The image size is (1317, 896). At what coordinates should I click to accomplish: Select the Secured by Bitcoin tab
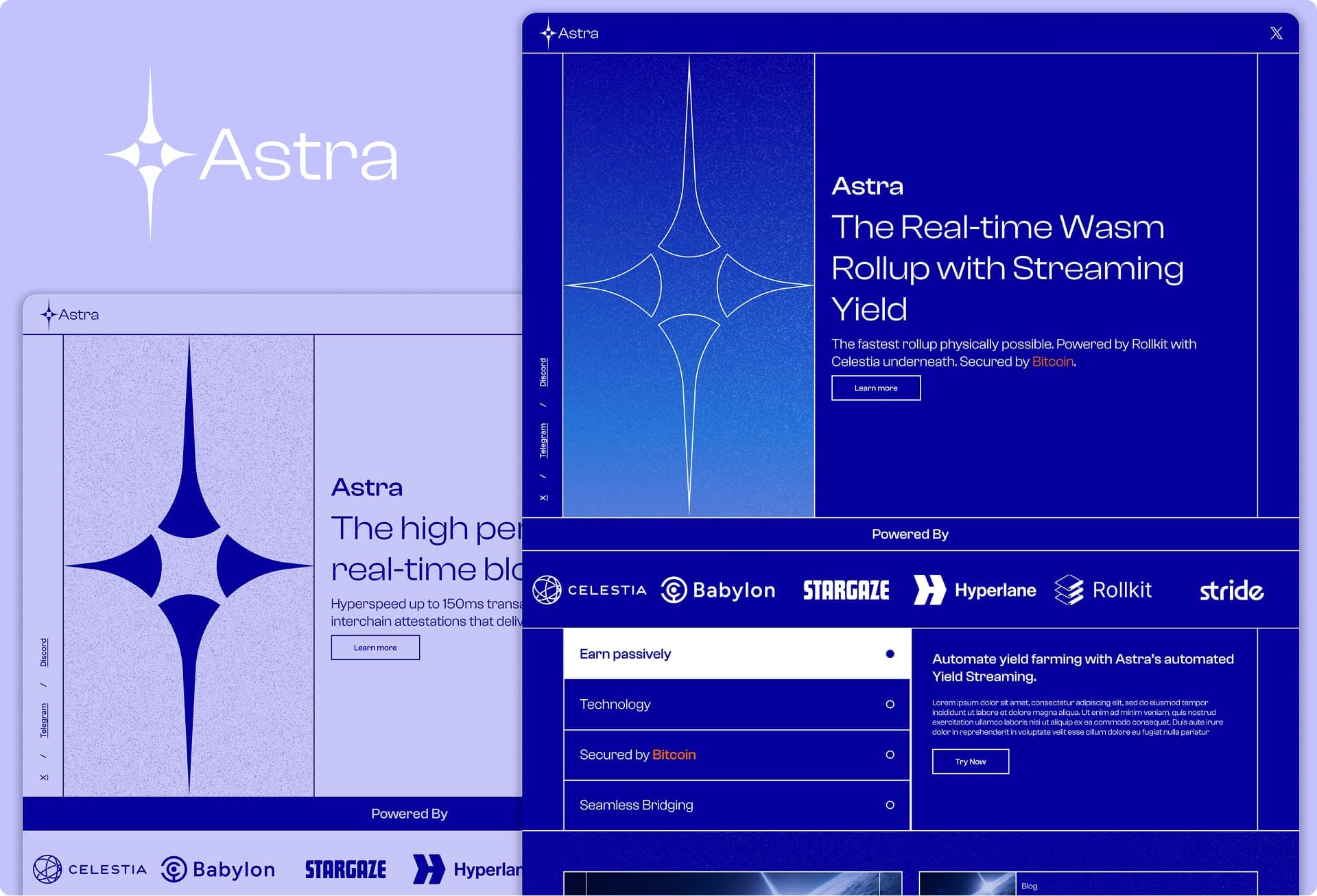[737, 755]
